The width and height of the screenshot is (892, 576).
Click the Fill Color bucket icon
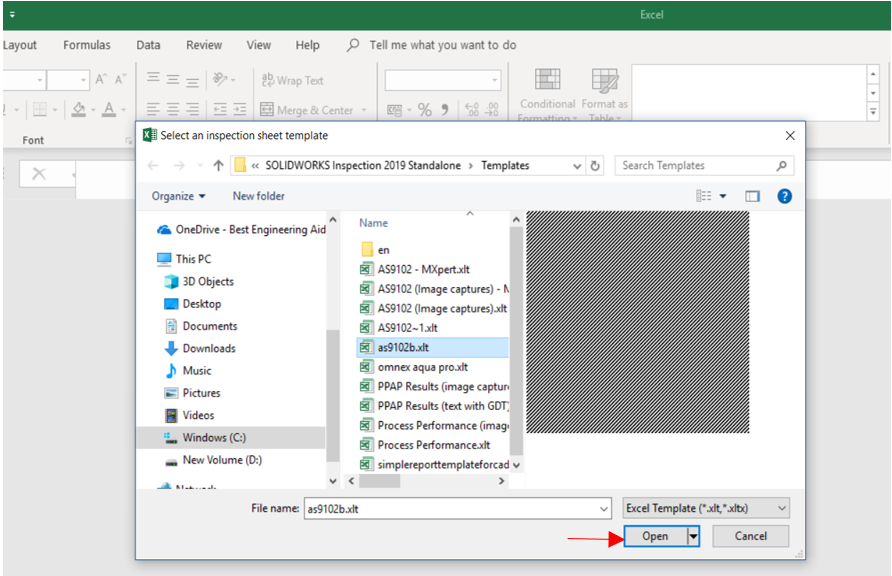point(79,109)
